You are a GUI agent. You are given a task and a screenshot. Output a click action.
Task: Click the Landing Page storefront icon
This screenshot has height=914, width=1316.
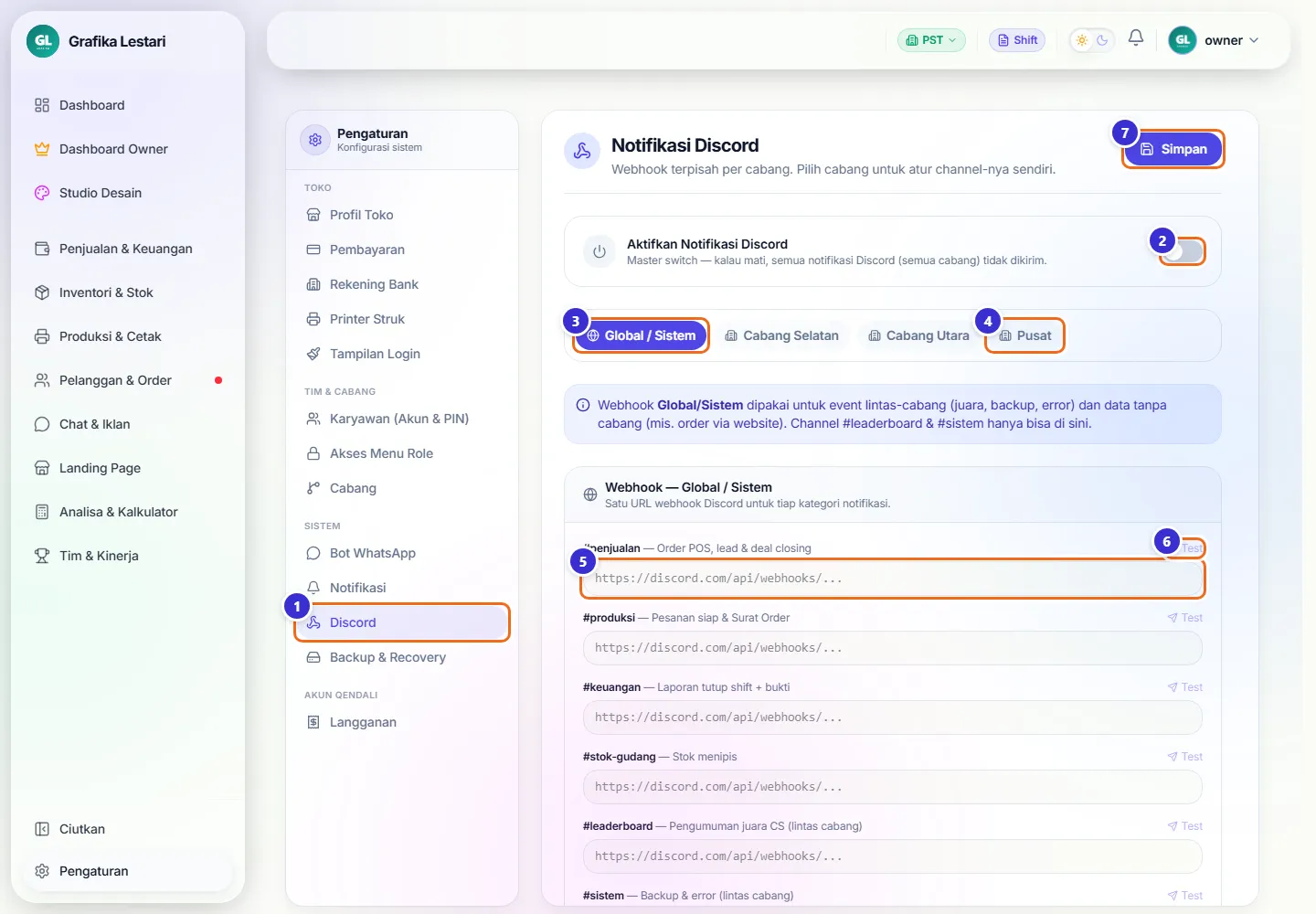coord(42,468)
